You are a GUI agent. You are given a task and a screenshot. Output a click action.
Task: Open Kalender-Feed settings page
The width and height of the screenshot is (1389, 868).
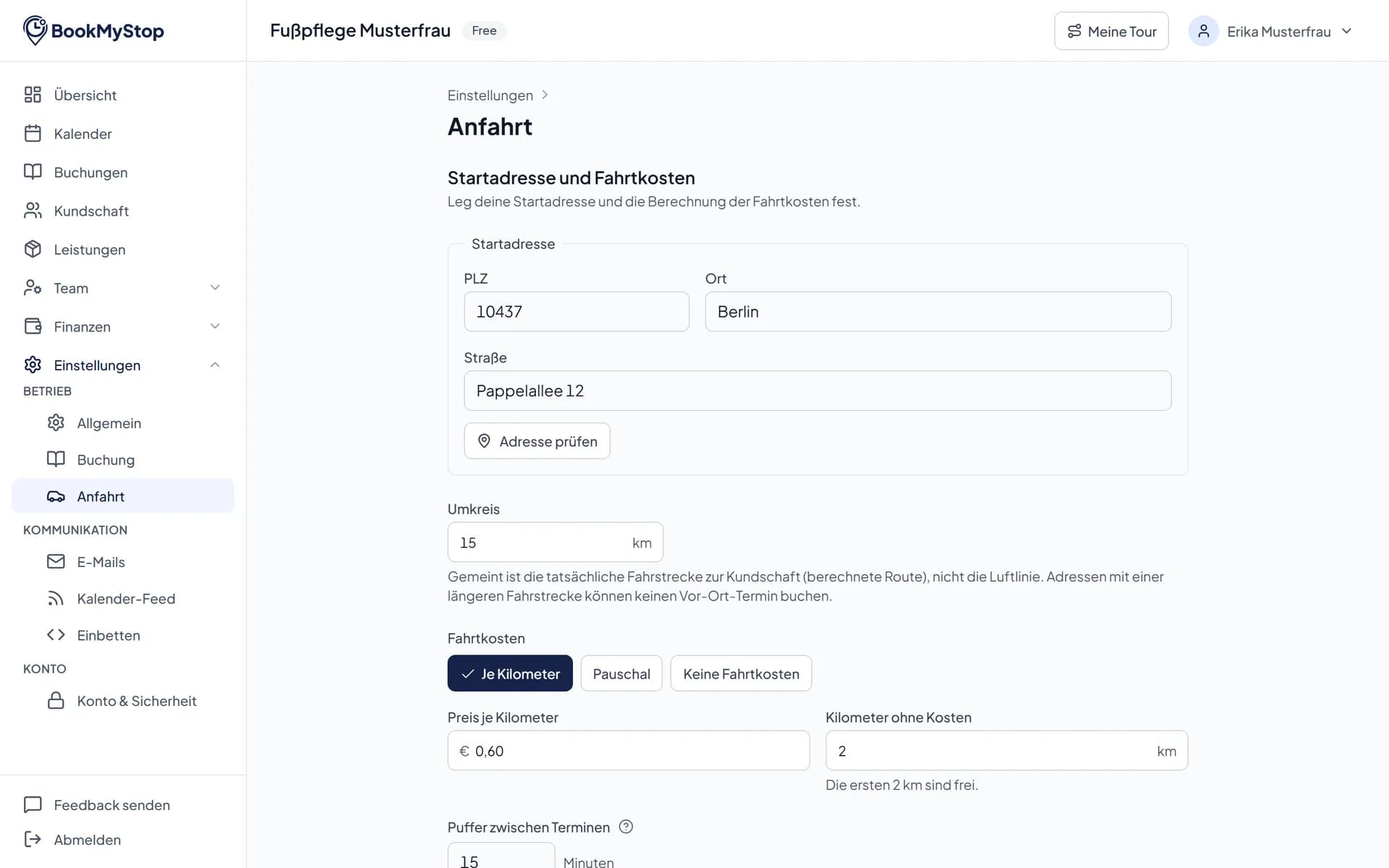123,598
